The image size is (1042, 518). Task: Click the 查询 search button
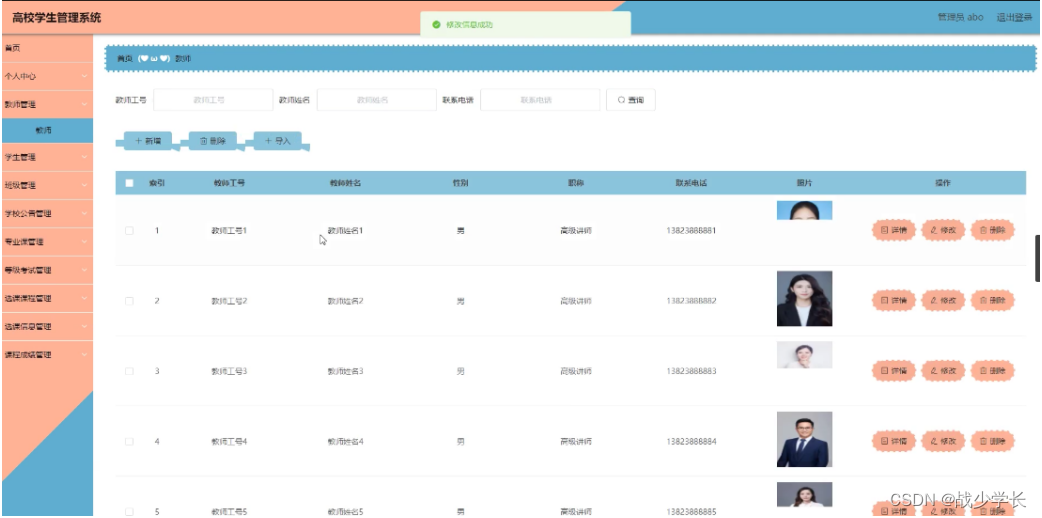point(631,100)
